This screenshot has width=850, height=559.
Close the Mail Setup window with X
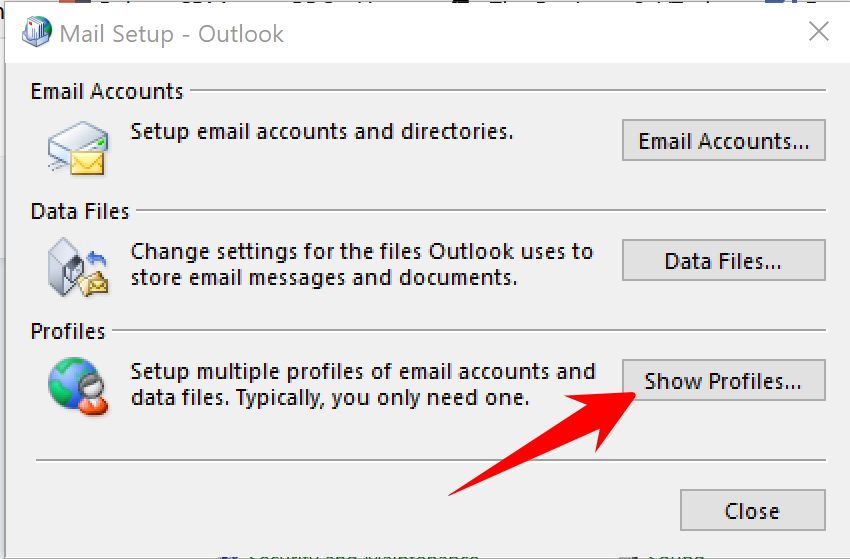point(819,31)
